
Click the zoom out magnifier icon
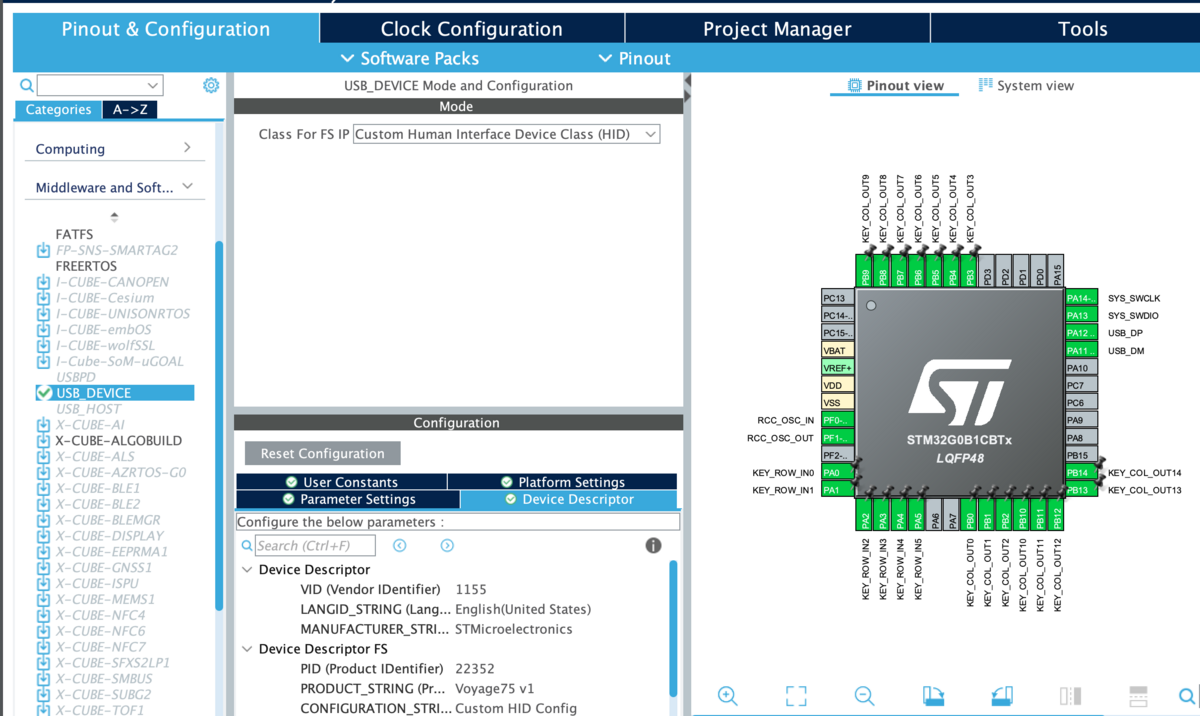(865, 696)
